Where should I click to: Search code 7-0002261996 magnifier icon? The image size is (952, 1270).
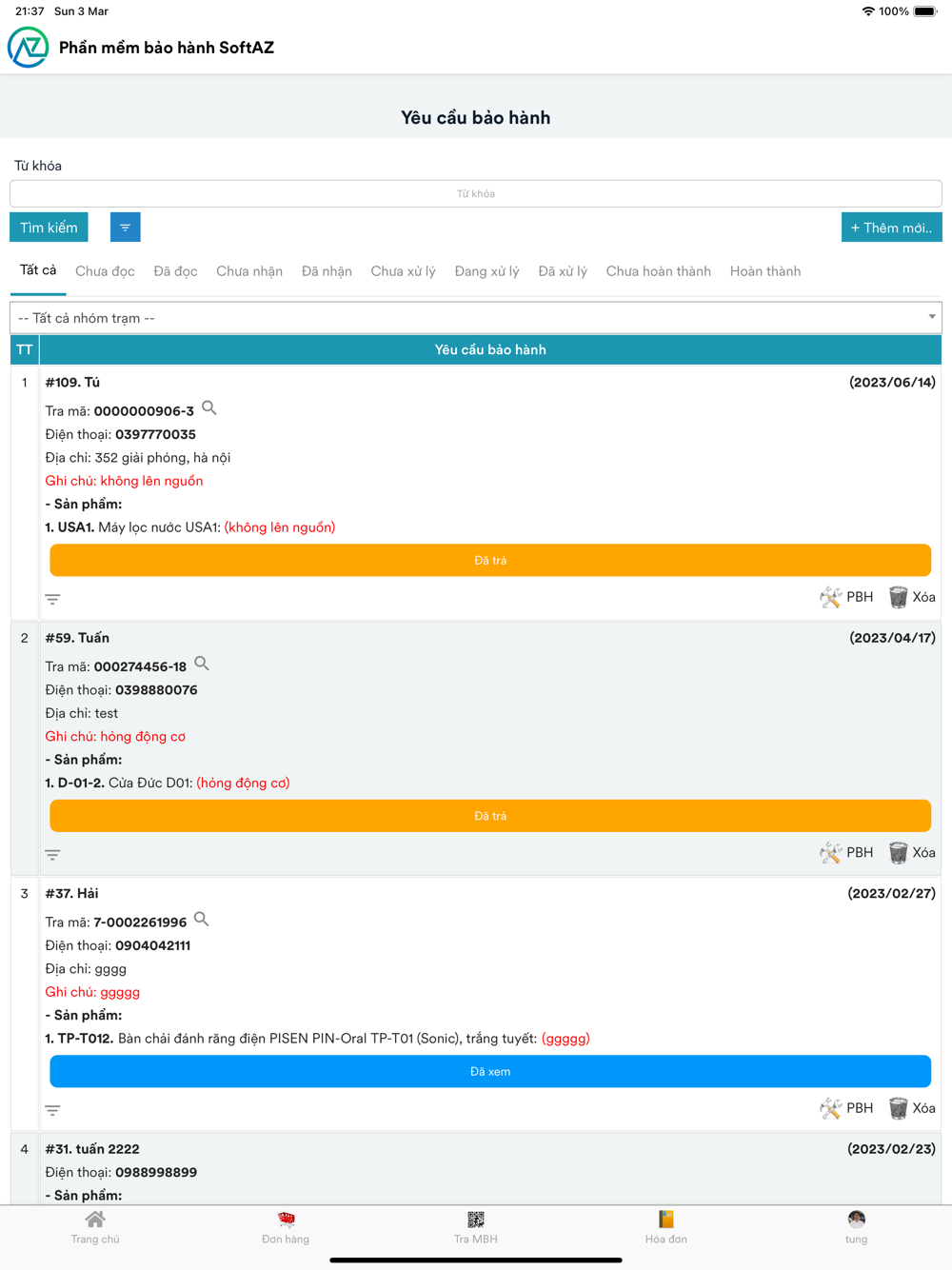(201, 919)
